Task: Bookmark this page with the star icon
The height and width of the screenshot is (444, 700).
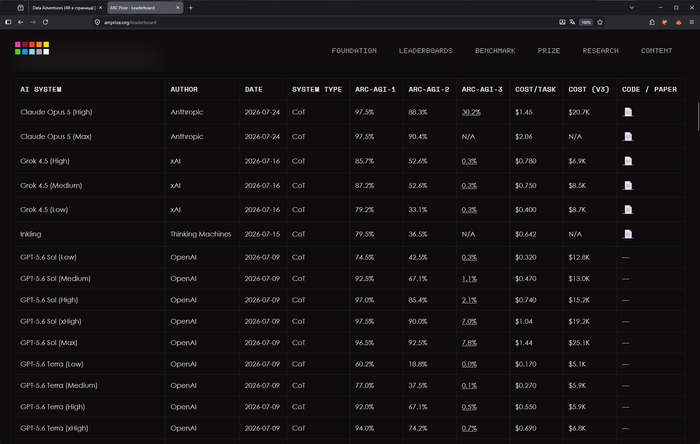Action: [600, 22]
